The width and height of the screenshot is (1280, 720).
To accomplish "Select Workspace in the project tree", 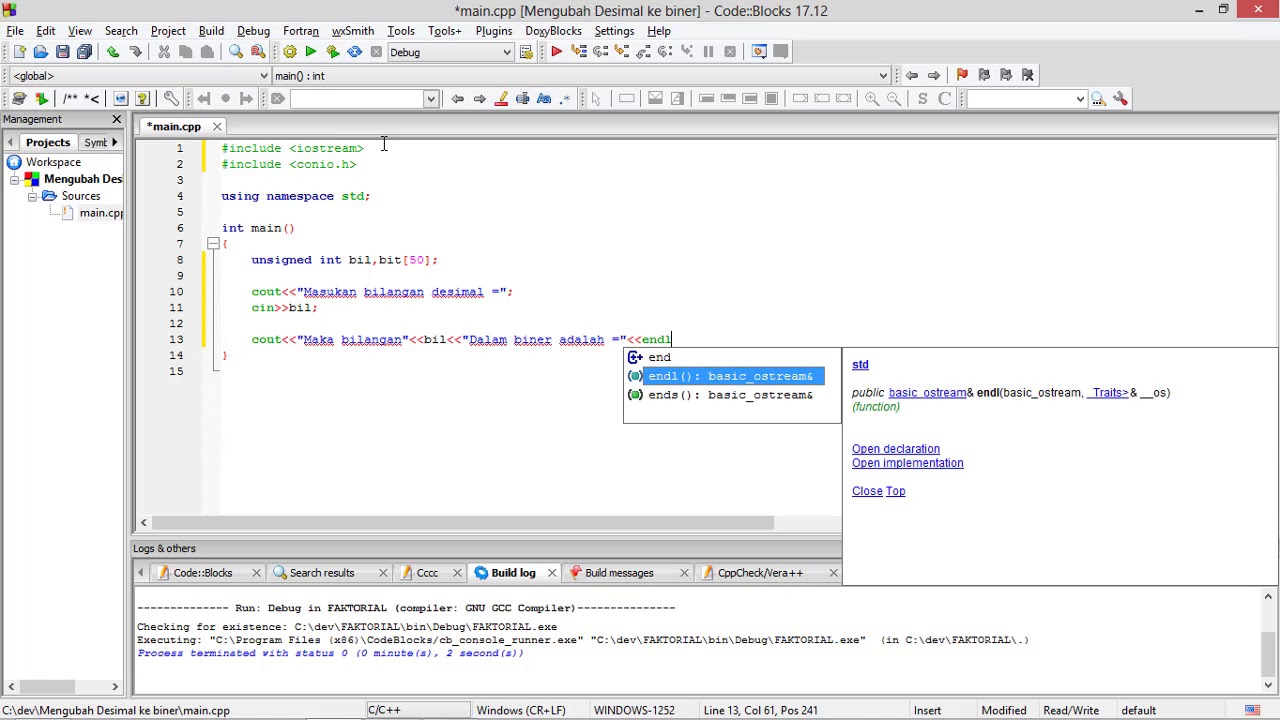I will point(53,162).
